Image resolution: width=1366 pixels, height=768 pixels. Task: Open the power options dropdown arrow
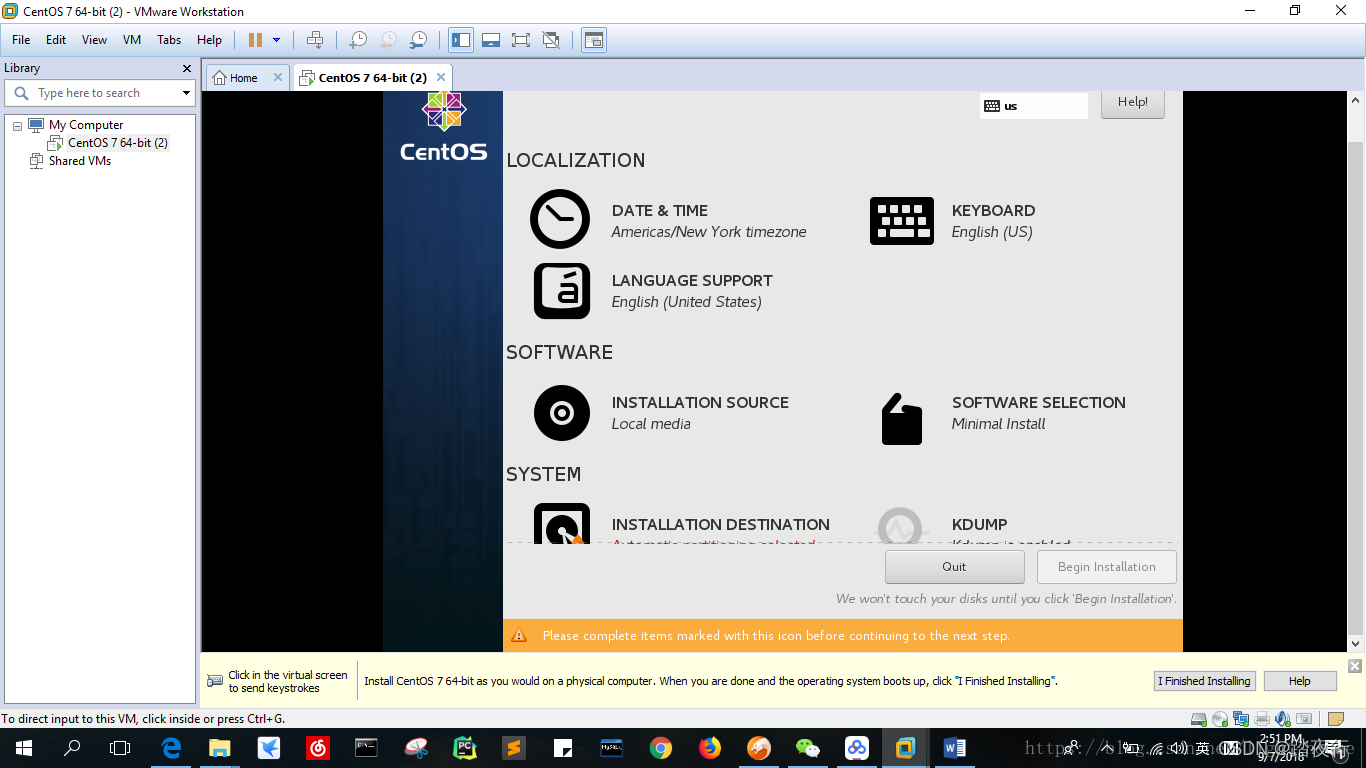pyautogui.click(x=277, y=40)
